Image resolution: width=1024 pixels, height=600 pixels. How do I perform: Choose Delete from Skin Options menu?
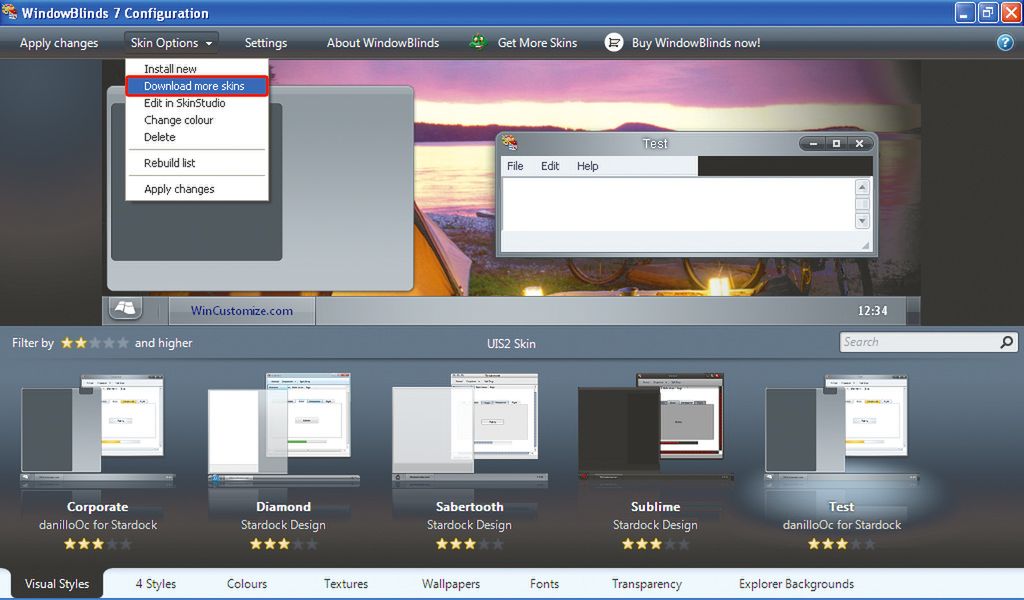click(x=197, y=136)
